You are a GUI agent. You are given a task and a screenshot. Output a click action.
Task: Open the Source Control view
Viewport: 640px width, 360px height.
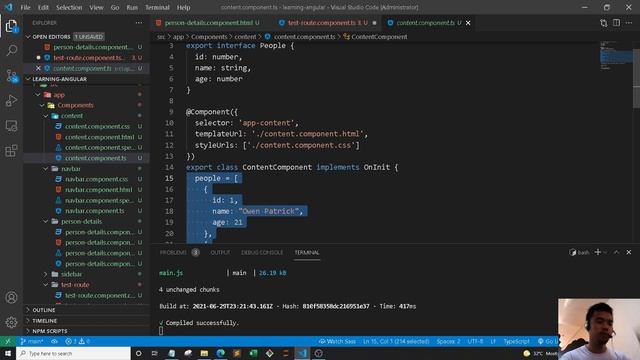point(11,76)
